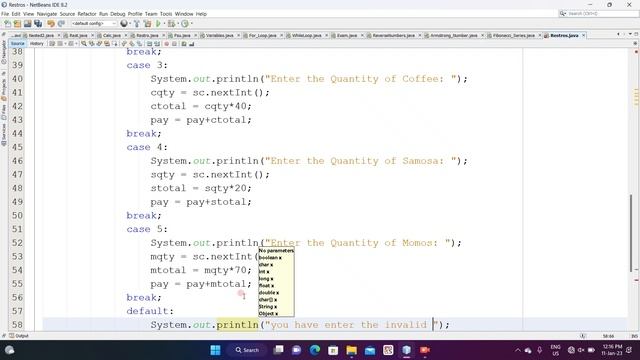Open the Debug menu

click(x=118, y=14)
